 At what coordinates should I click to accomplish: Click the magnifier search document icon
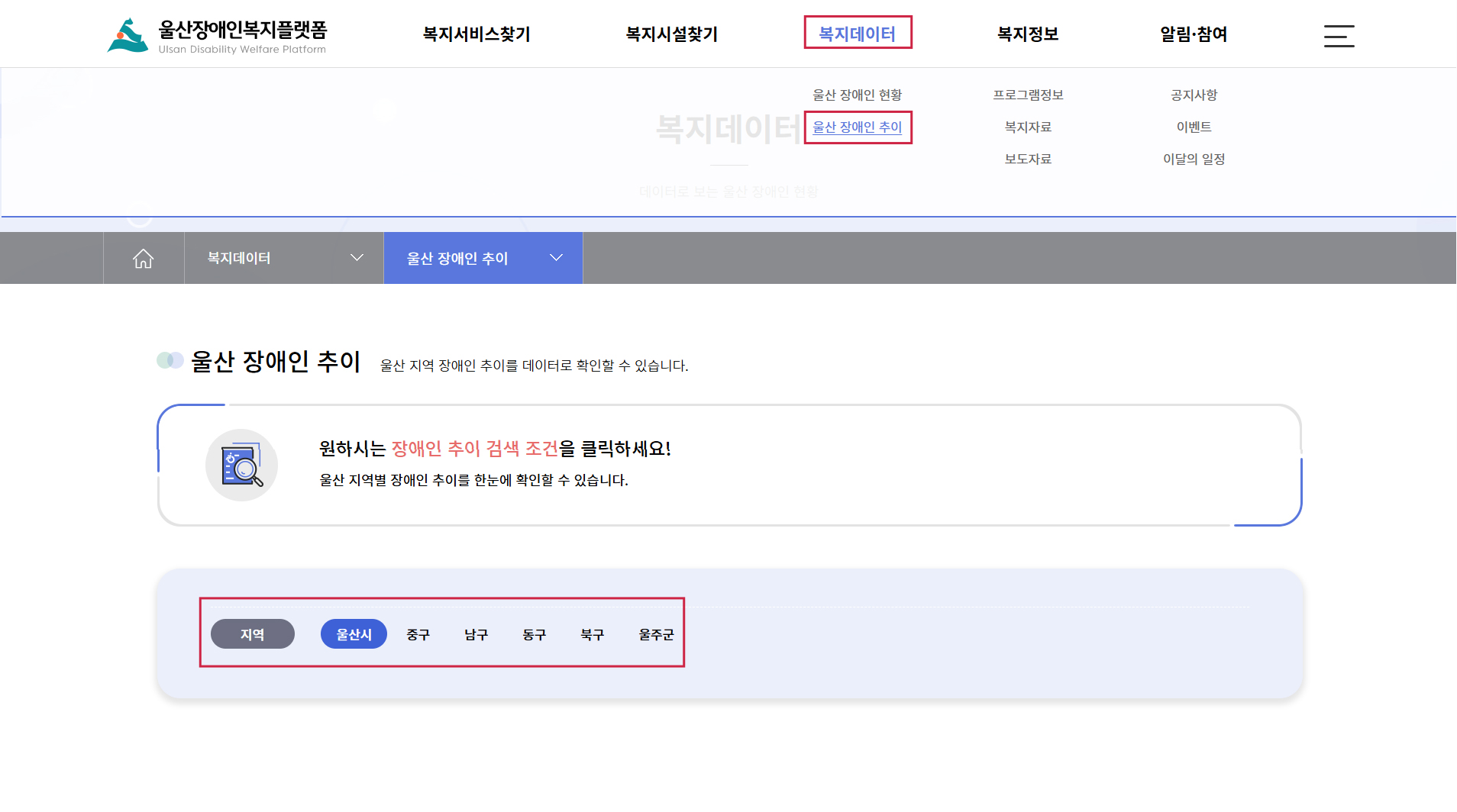click(241, 466)
